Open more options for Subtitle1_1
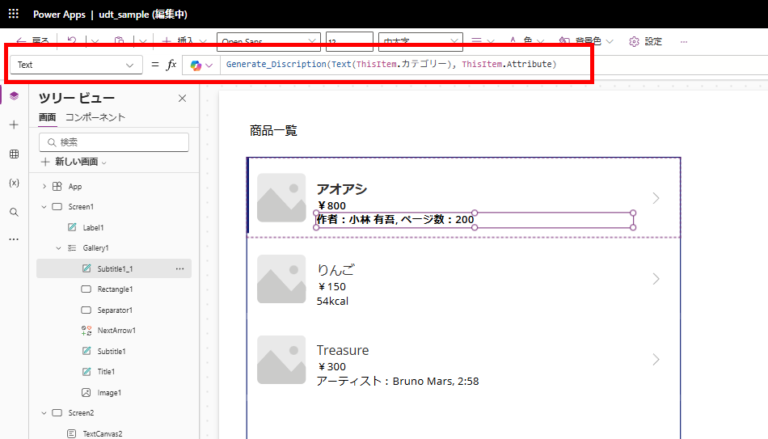 tap(180, 269)
